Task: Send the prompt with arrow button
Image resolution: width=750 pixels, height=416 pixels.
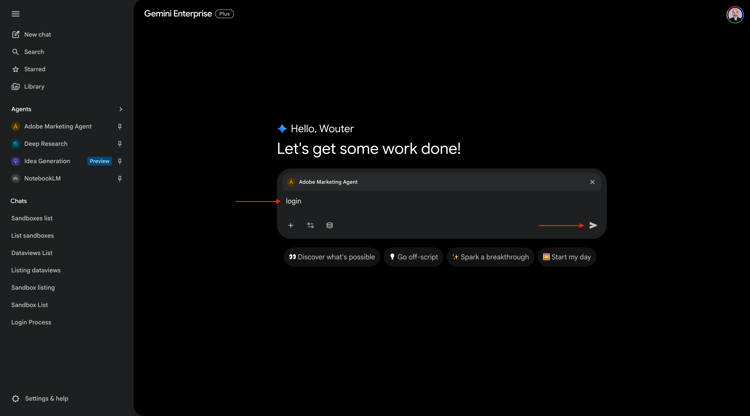Action: (x=593, y=225)
